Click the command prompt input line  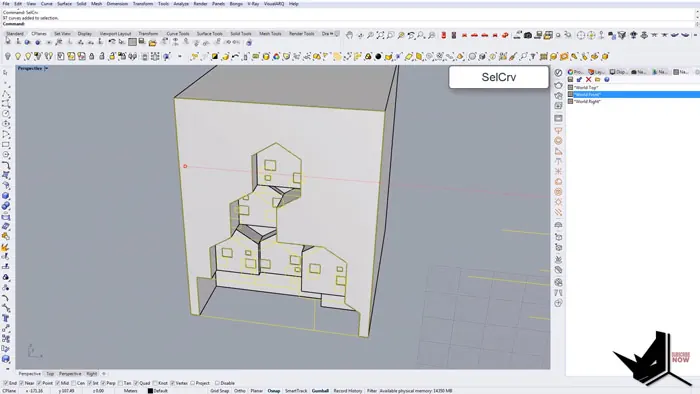click(x=348, y=24)
